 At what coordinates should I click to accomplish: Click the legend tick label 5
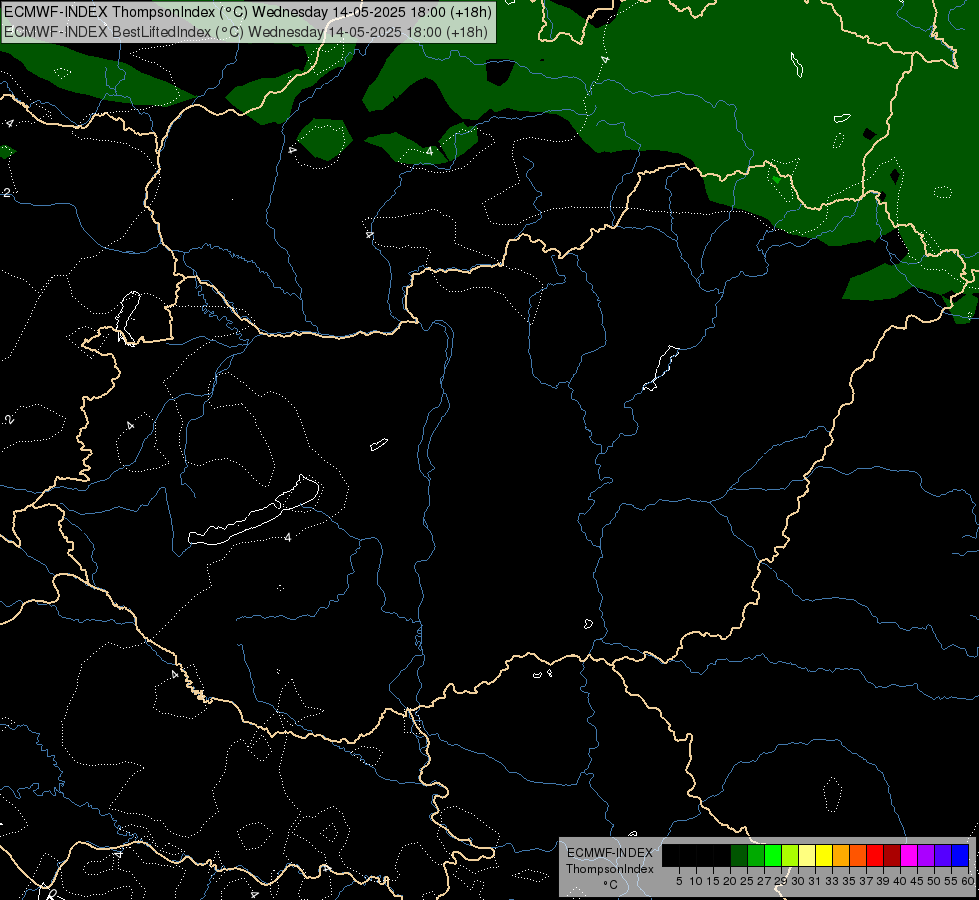(x=679, y=881)
